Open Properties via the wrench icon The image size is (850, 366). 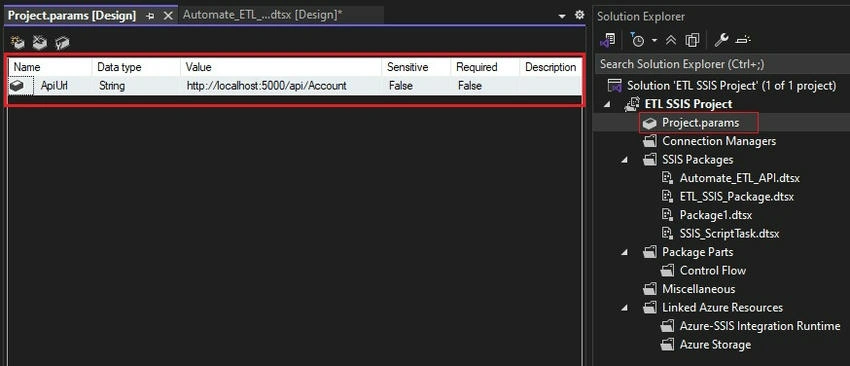point(722,40)
